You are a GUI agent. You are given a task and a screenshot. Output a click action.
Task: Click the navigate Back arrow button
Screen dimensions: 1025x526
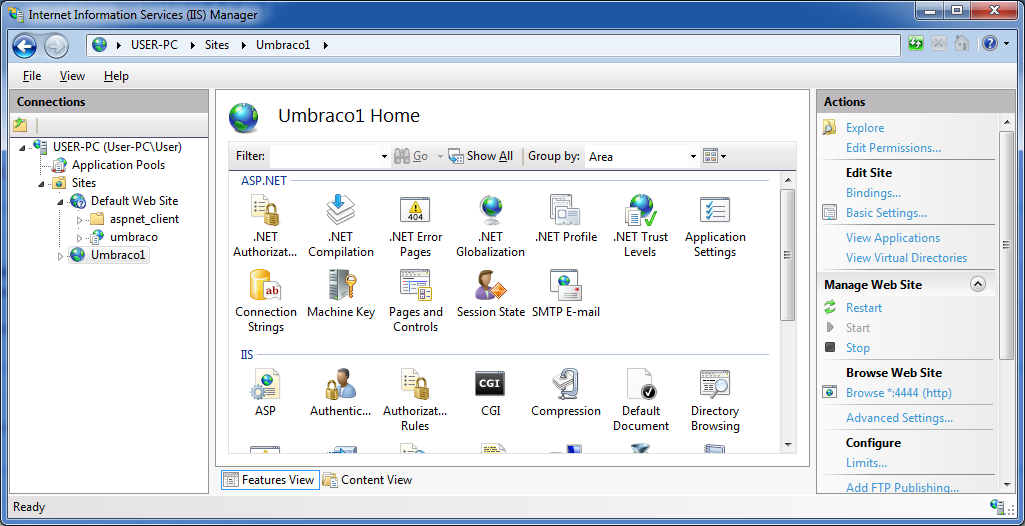25,45
